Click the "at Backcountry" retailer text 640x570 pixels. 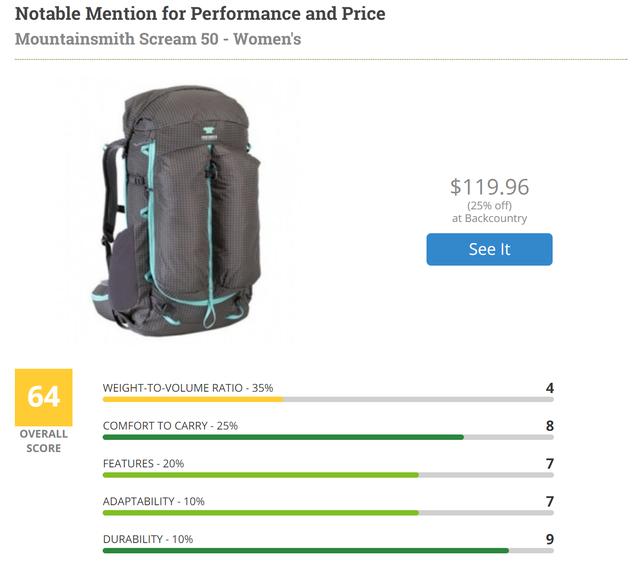[x=489, y=218]
